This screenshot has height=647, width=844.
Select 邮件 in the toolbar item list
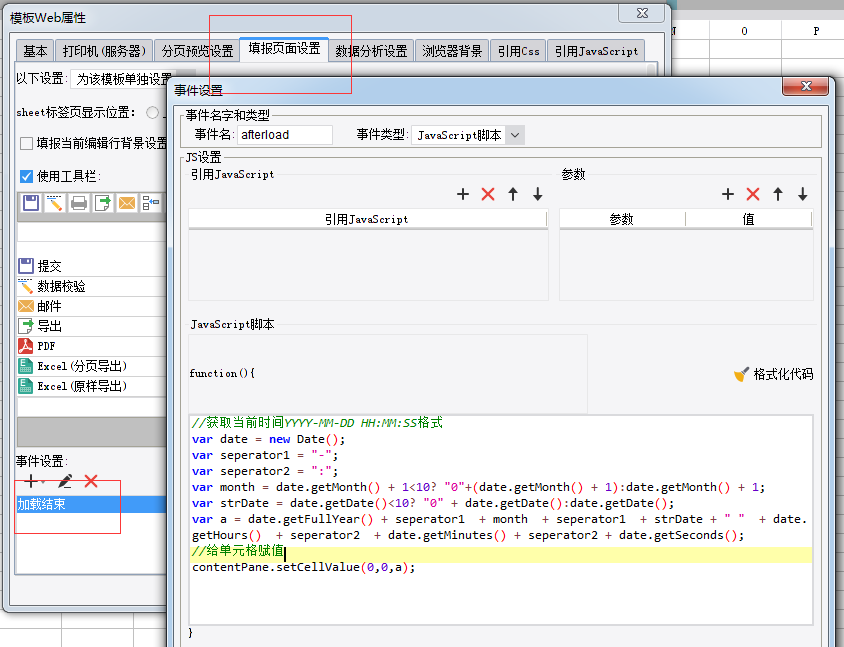[92, 306]
